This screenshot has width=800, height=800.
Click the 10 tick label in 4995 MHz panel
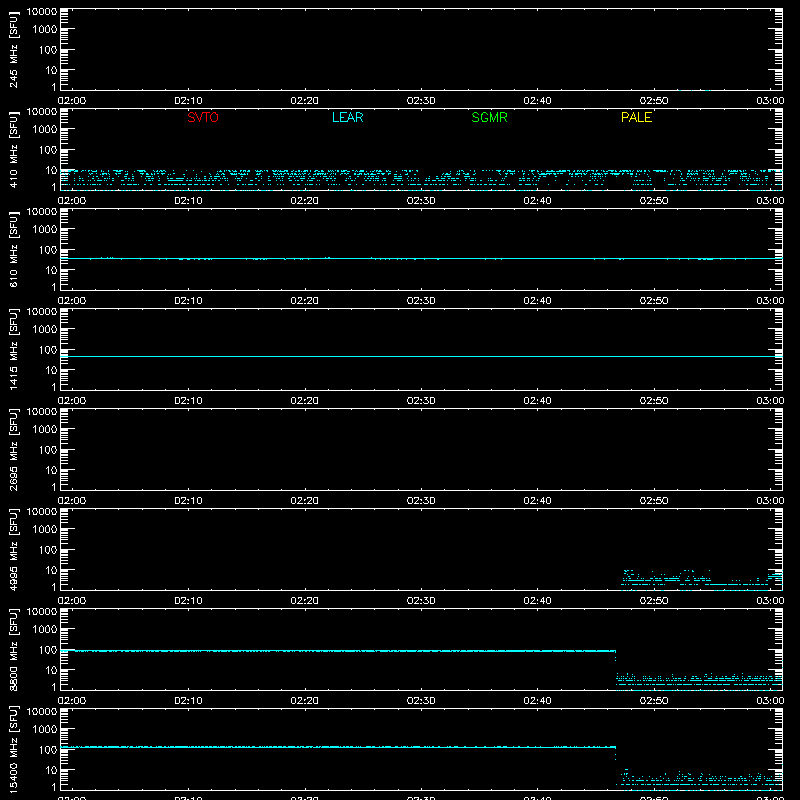51,570
